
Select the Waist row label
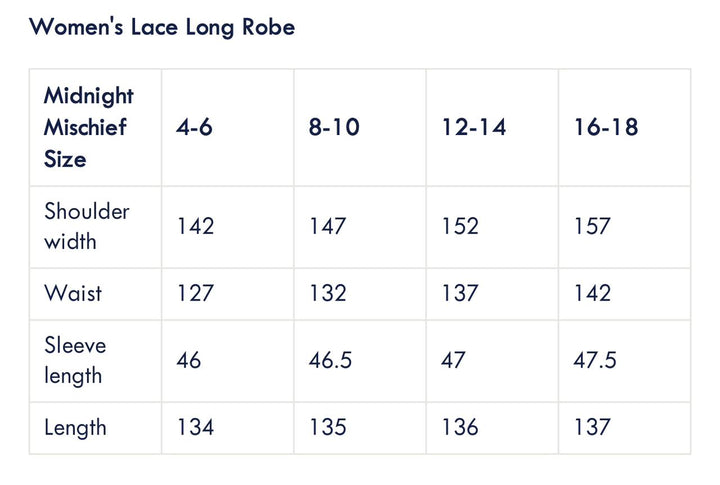(73, 294)
